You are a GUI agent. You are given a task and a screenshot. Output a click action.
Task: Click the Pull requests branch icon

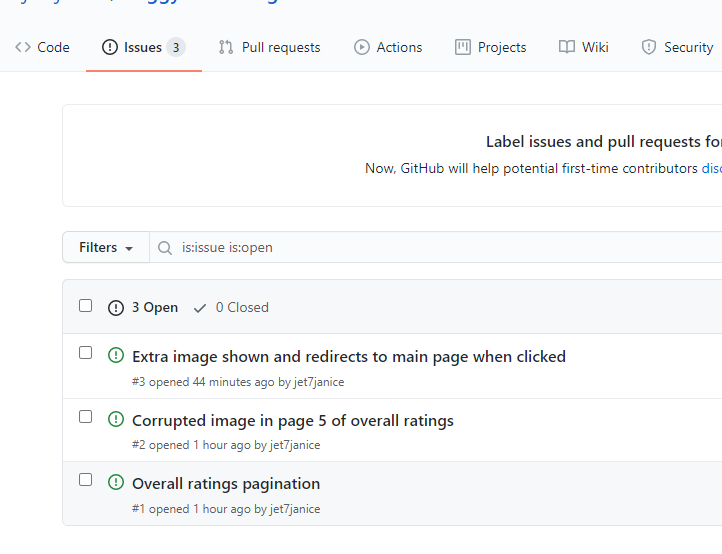click(226, 47)
